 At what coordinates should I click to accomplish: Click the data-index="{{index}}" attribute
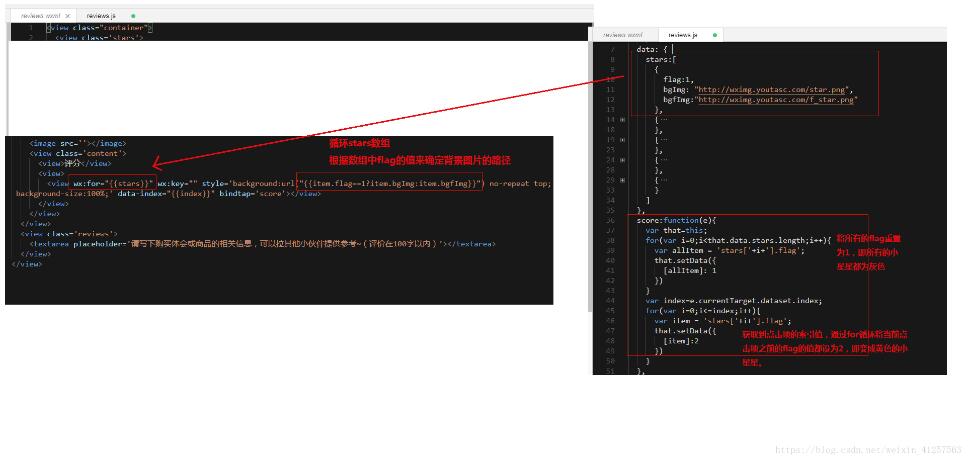(x=166, y=194)
